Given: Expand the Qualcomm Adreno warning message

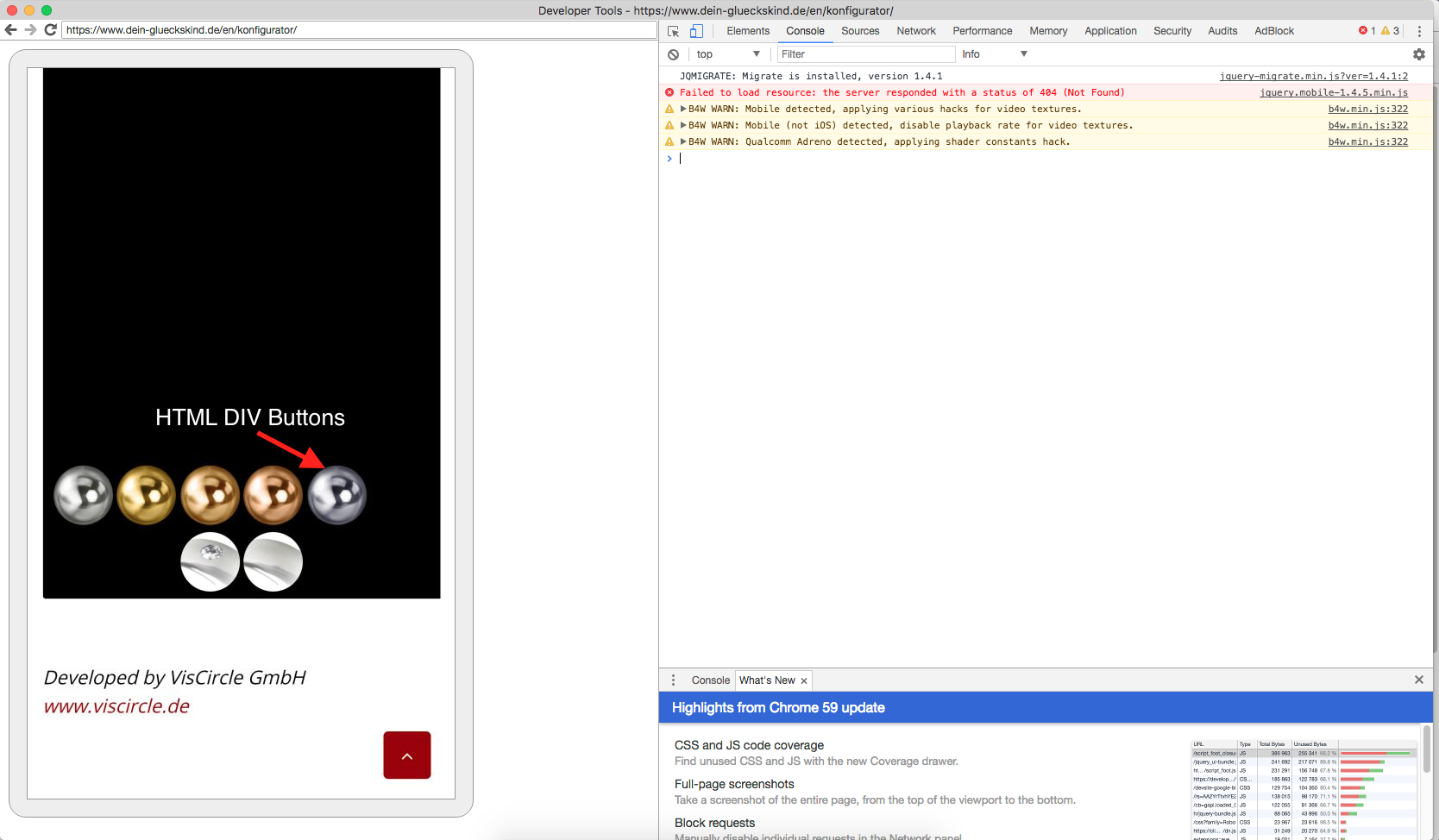Looking at the screenshot, I should coord(683,141).
